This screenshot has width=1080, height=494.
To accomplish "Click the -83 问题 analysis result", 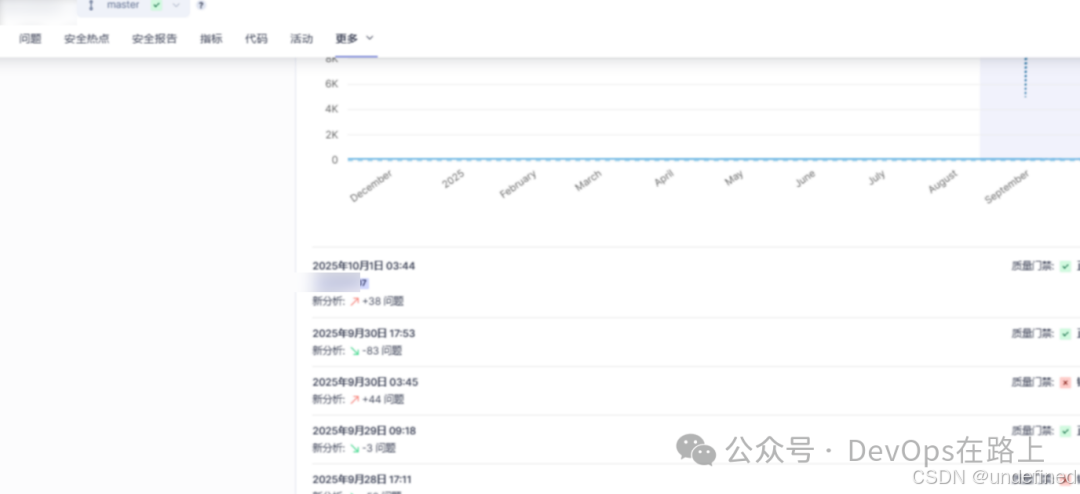I will 382,351.
